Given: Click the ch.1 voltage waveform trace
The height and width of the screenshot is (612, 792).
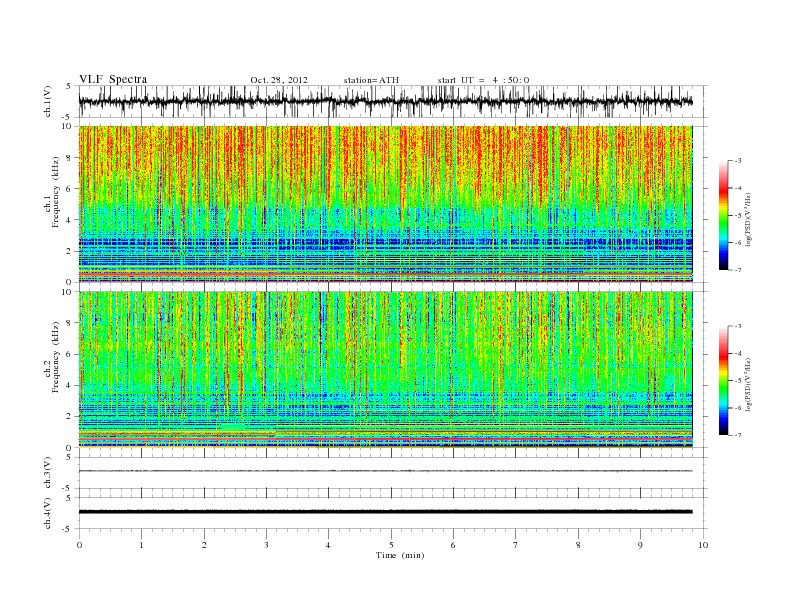Looking at the screenshot, I should pyautogui.click(x=385, y=101).
